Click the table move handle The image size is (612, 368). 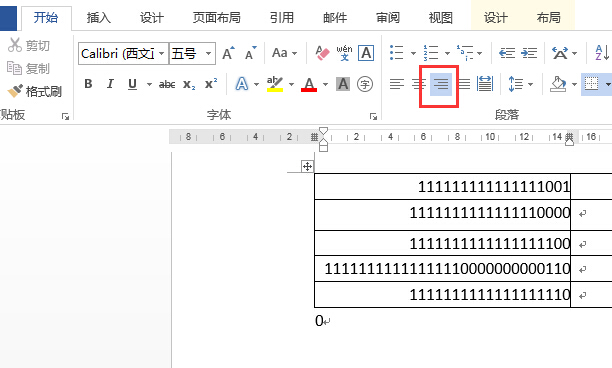(307, 167)
